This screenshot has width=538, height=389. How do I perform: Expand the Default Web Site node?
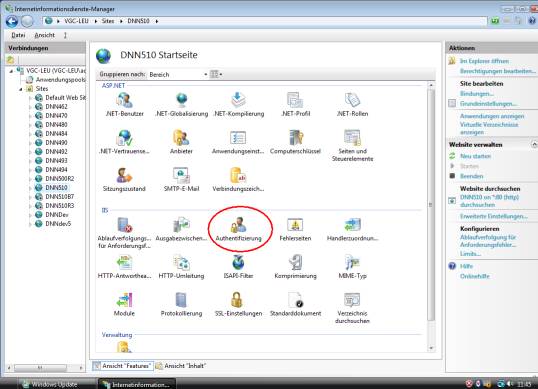tap(30, 98)
